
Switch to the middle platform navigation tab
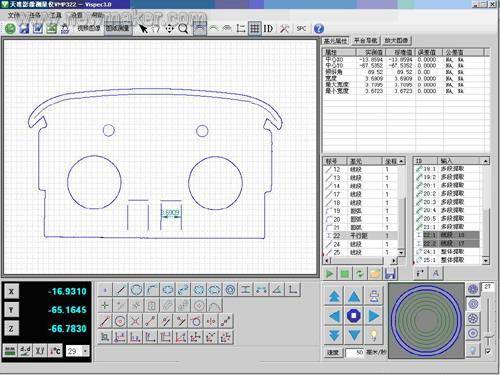pyautogui.click(x=365, y=41)
